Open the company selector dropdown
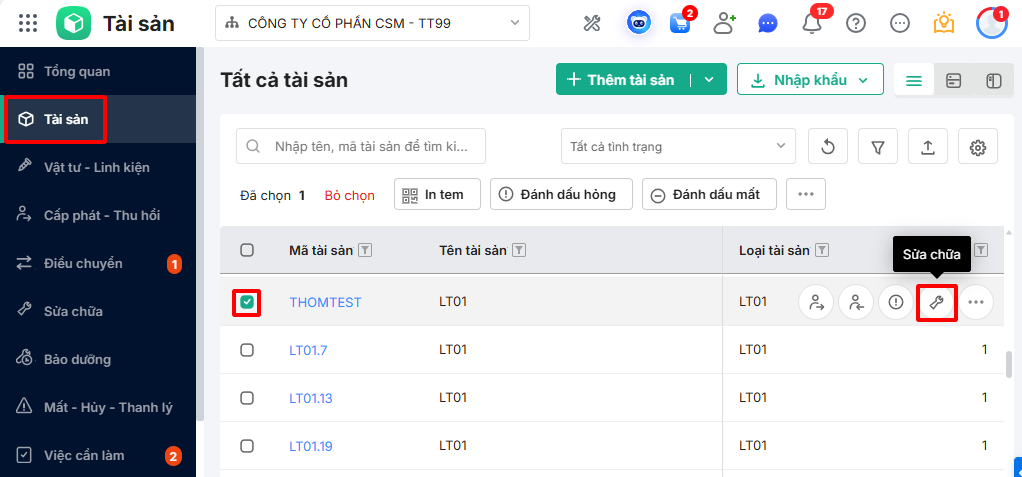 [372, 22]
